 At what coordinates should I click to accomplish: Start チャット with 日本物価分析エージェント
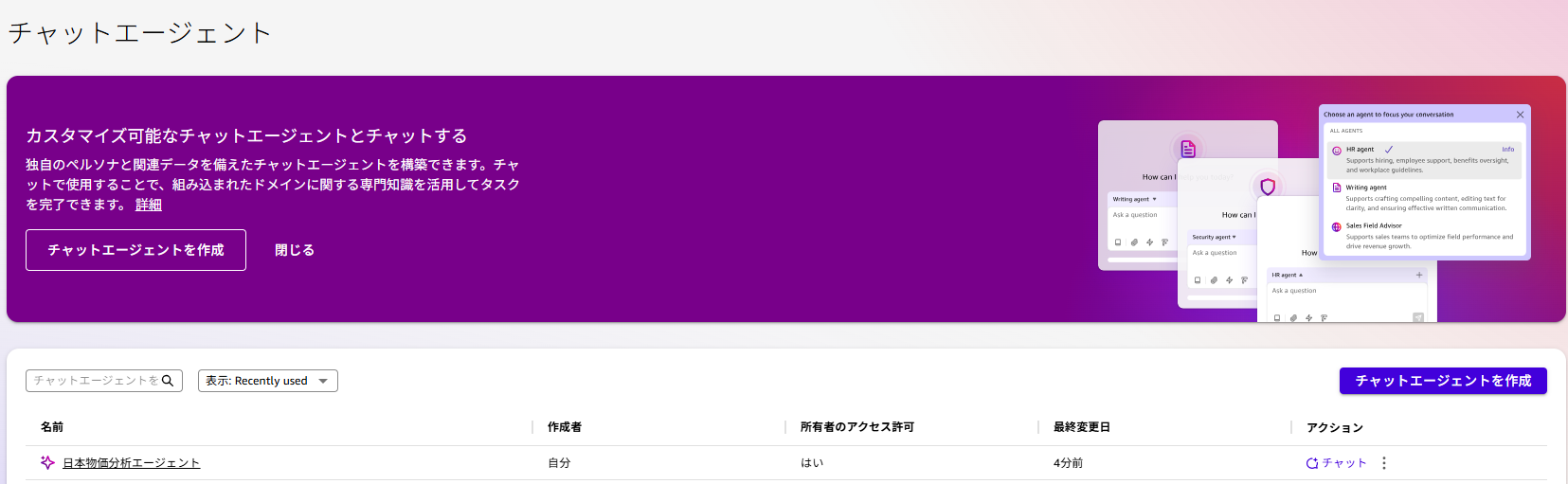(x=1337, y=463)
